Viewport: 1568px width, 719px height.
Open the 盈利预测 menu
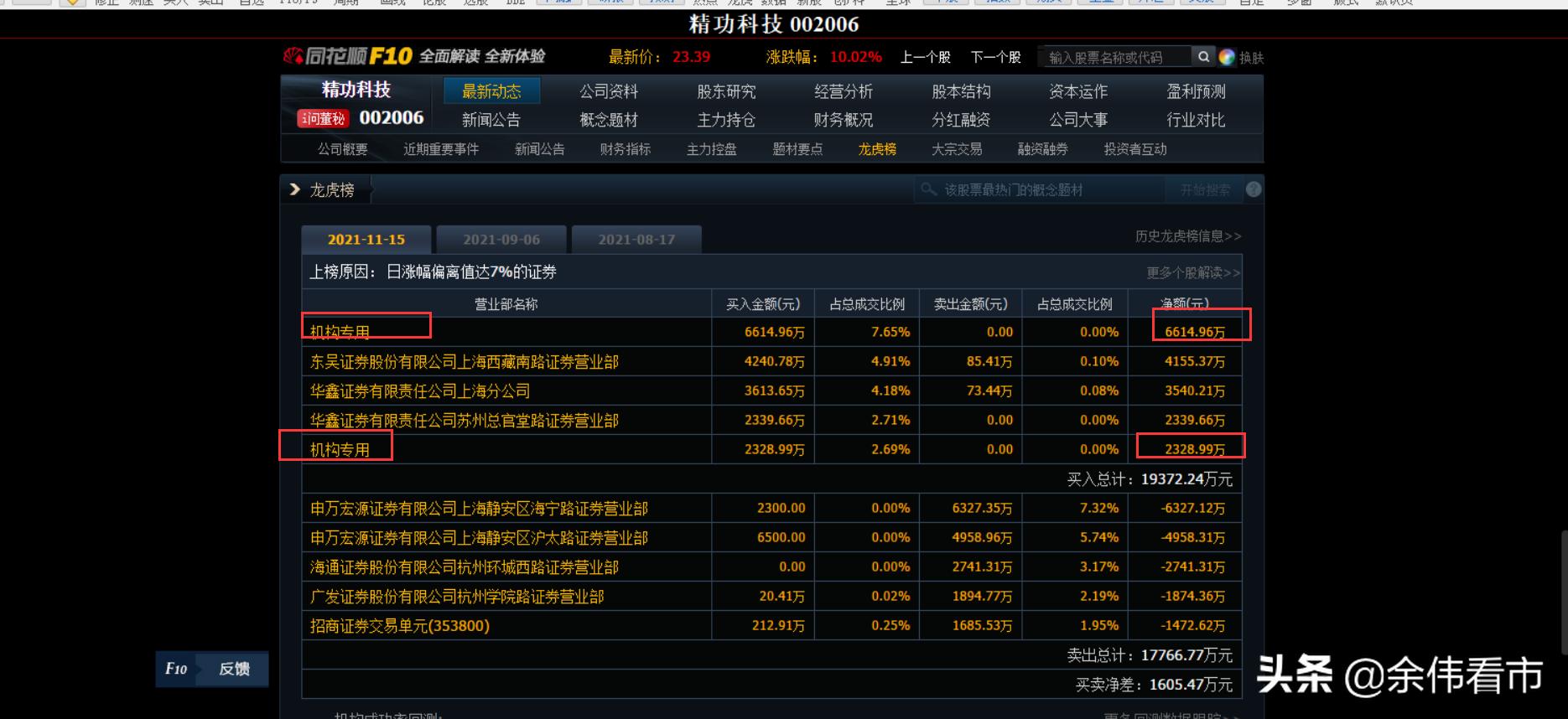[x=1196, y=91]
